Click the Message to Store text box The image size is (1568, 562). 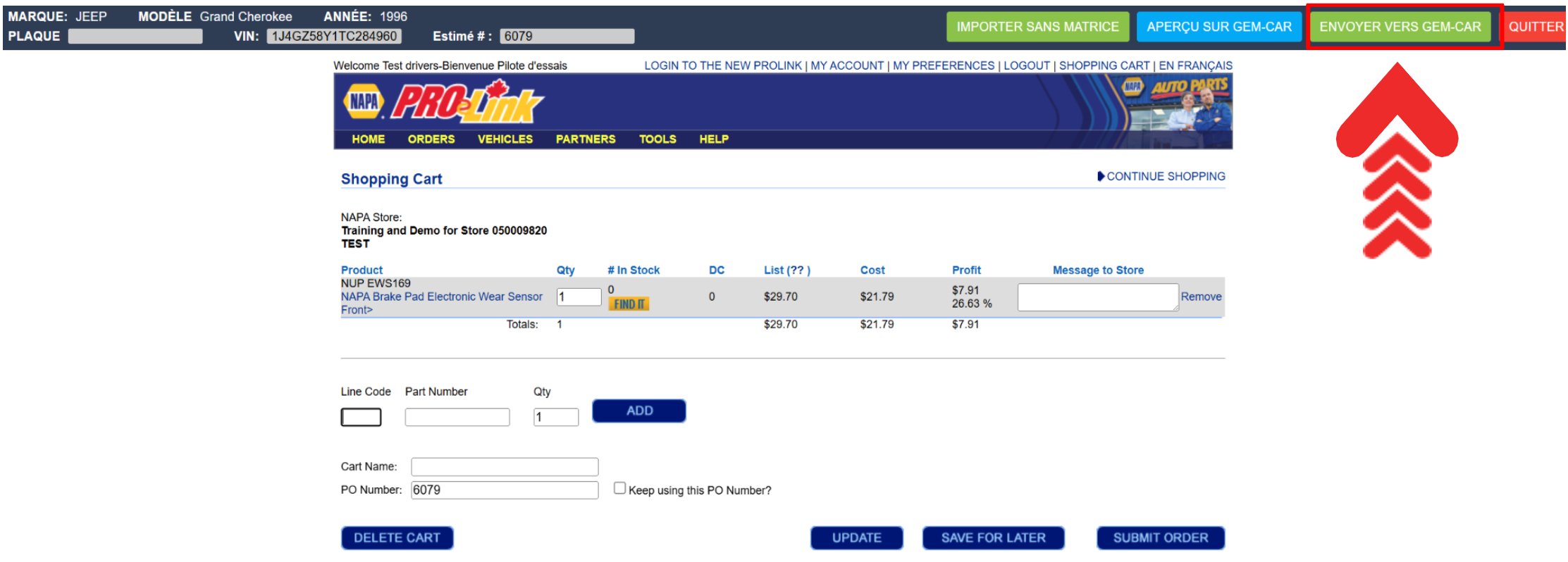click(x=1097, y=297)
